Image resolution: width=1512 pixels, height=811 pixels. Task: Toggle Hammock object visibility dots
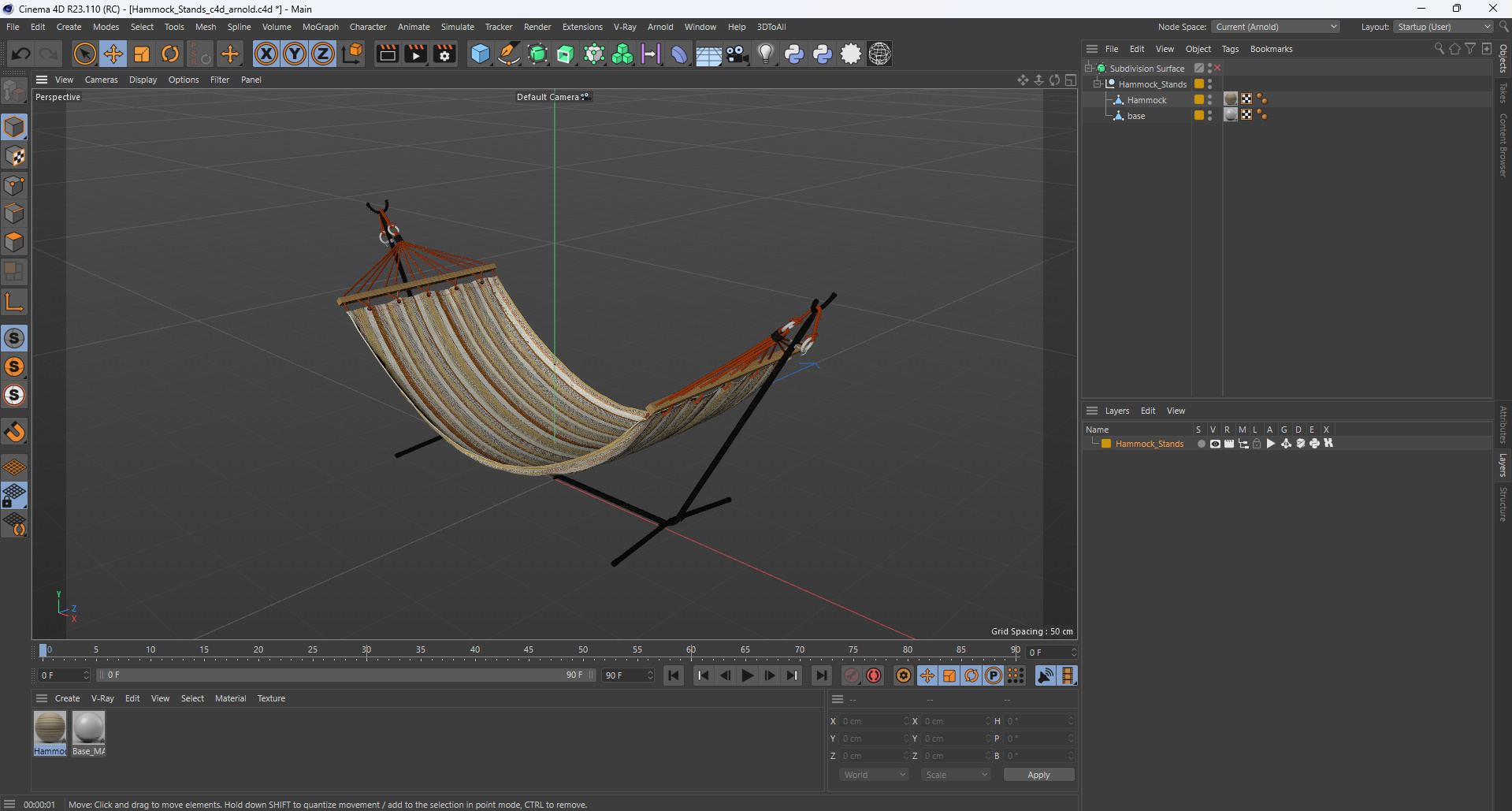pyautogui.click(x=1209, y=99)
